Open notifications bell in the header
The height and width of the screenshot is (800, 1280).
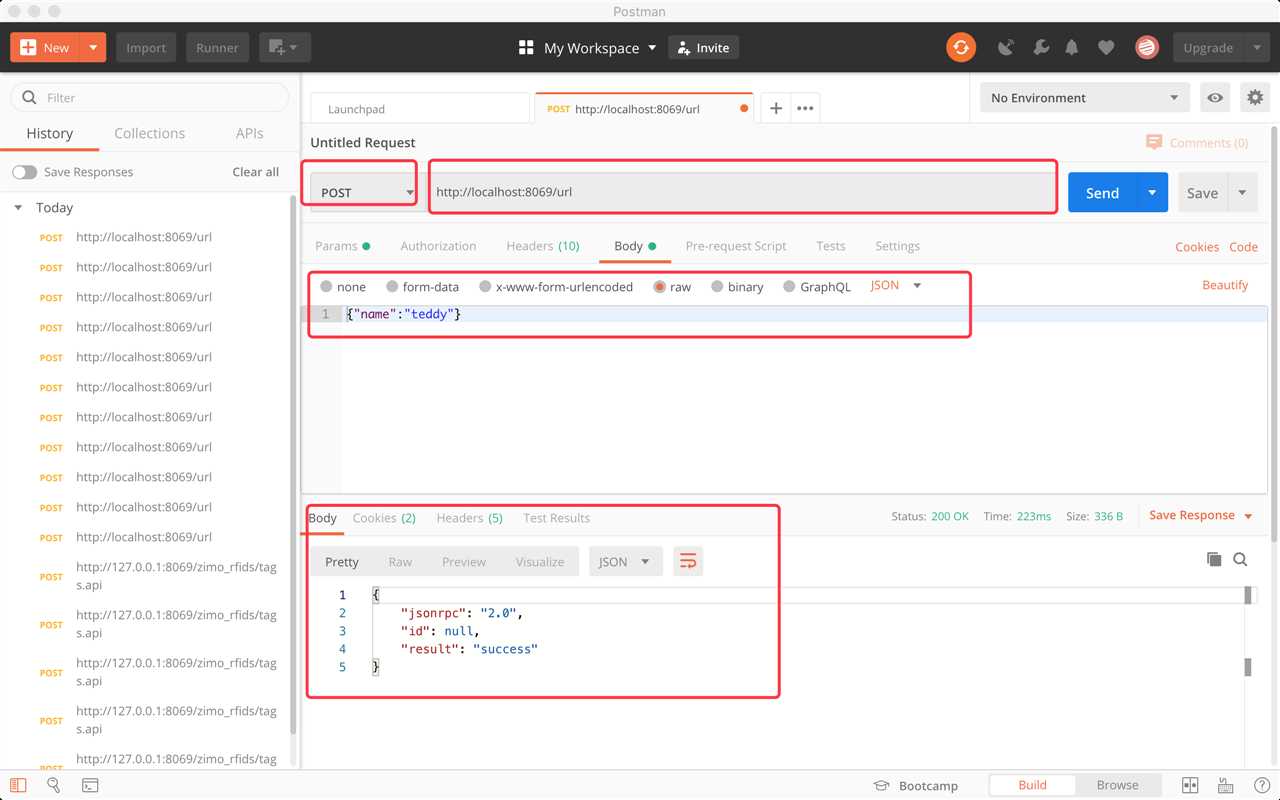1072,47
